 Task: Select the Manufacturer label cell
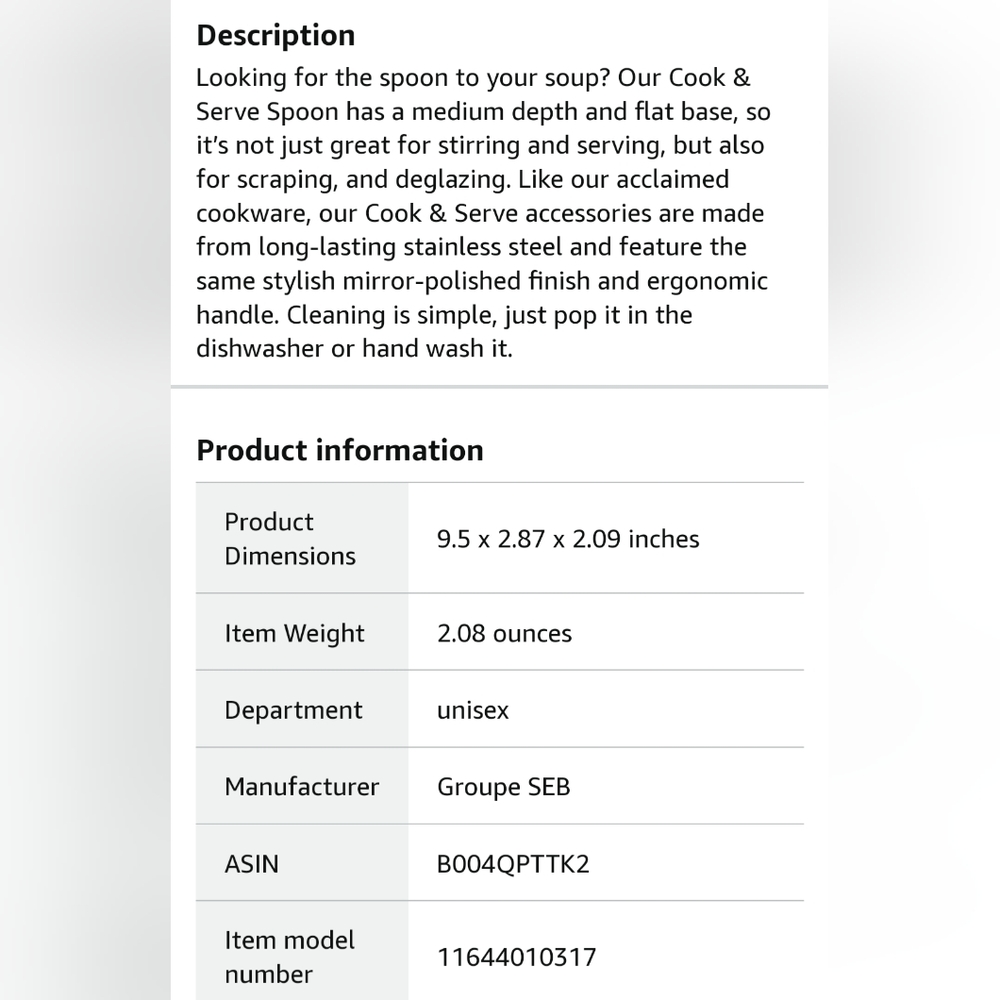pos(302,786)
